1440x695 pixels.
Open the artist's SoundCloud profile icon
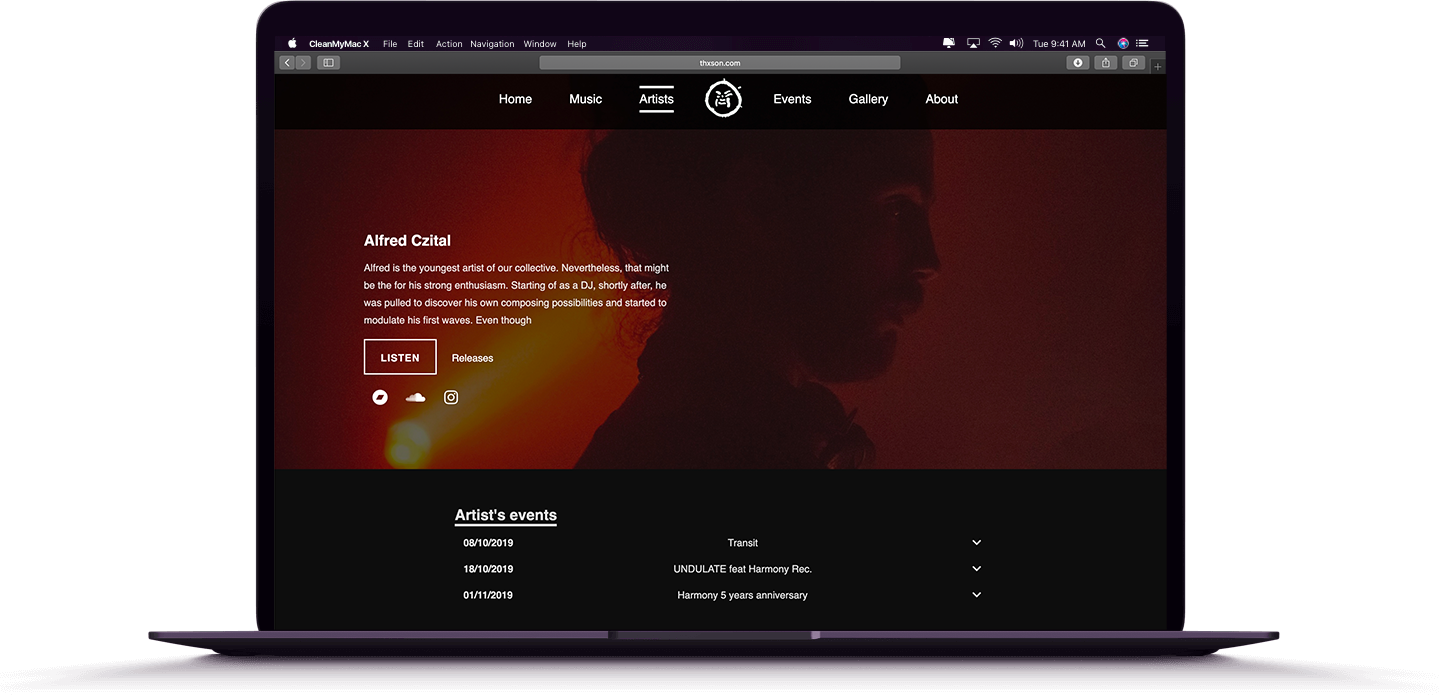(x=415, y=397)
